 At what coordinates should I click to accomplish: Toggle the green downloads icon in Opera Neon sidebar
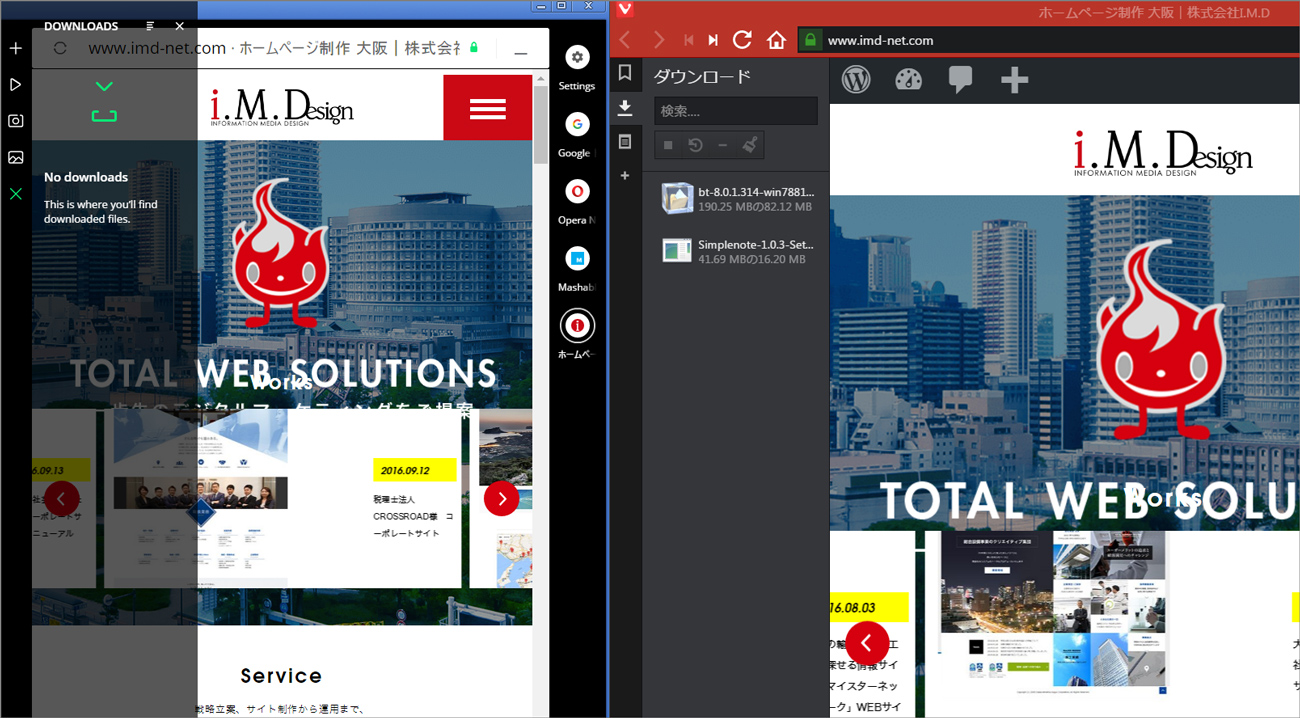click(16, 193)
